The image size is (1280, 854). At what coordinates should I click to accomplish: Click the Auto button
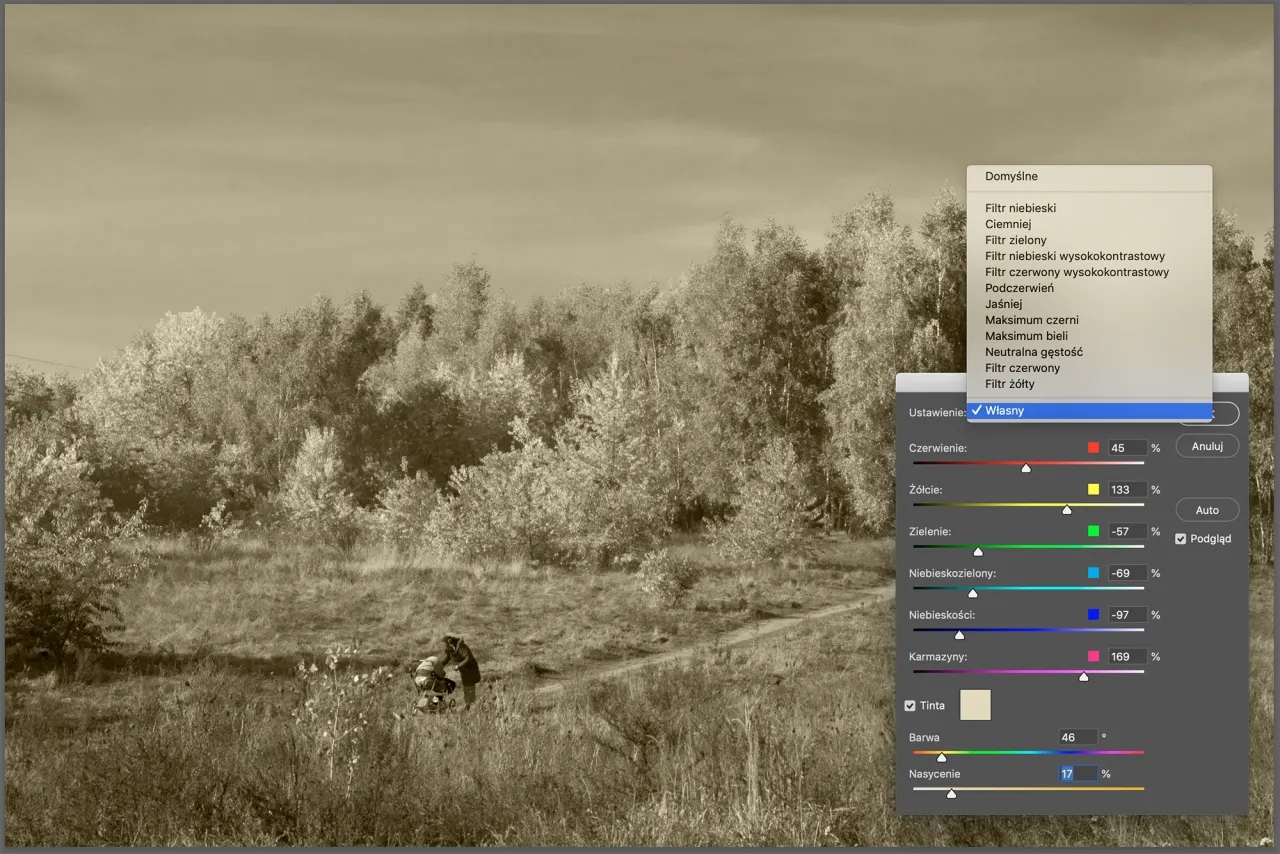(x=1207, y=510)
